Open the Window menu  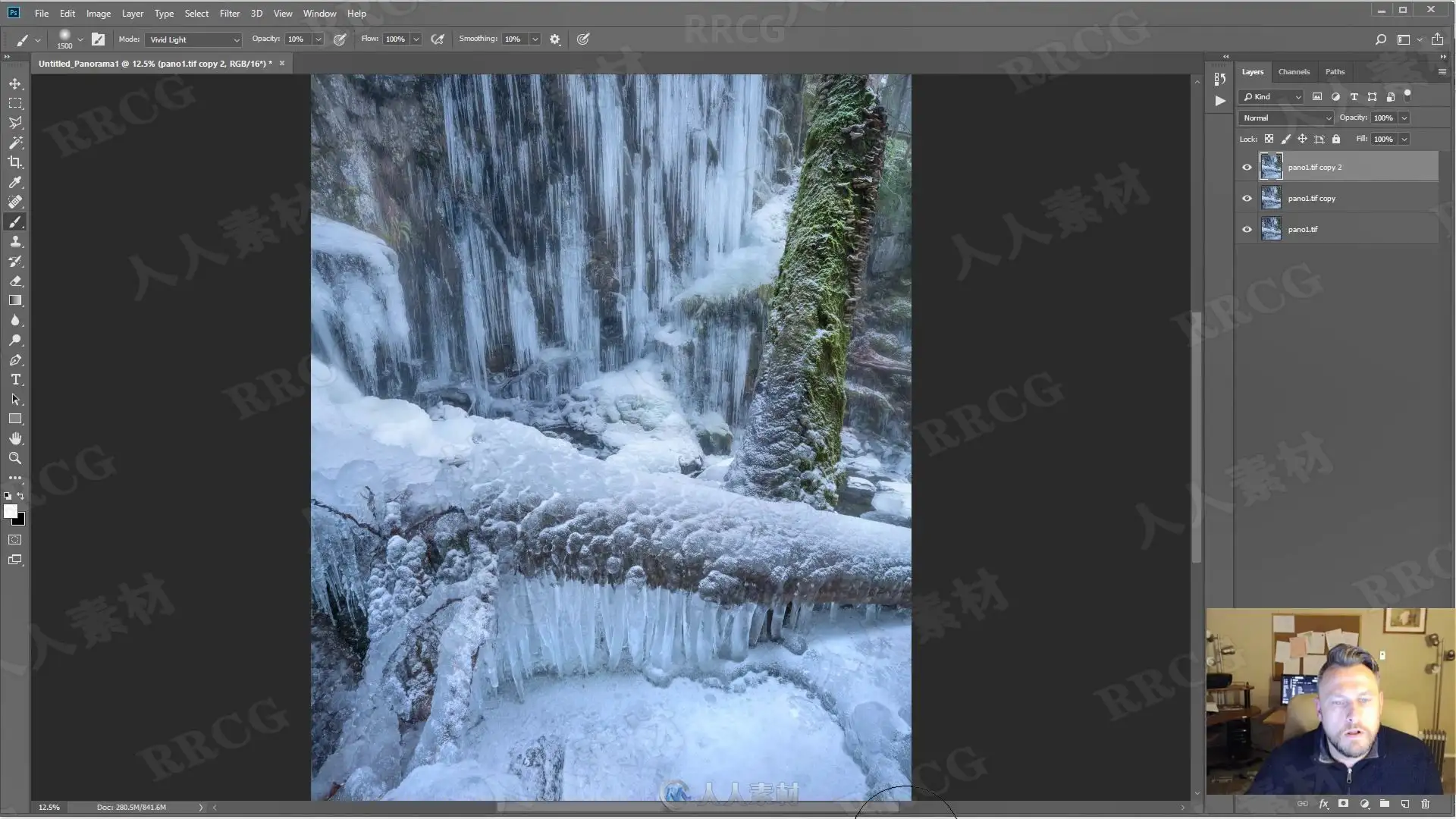coord(319,14)
